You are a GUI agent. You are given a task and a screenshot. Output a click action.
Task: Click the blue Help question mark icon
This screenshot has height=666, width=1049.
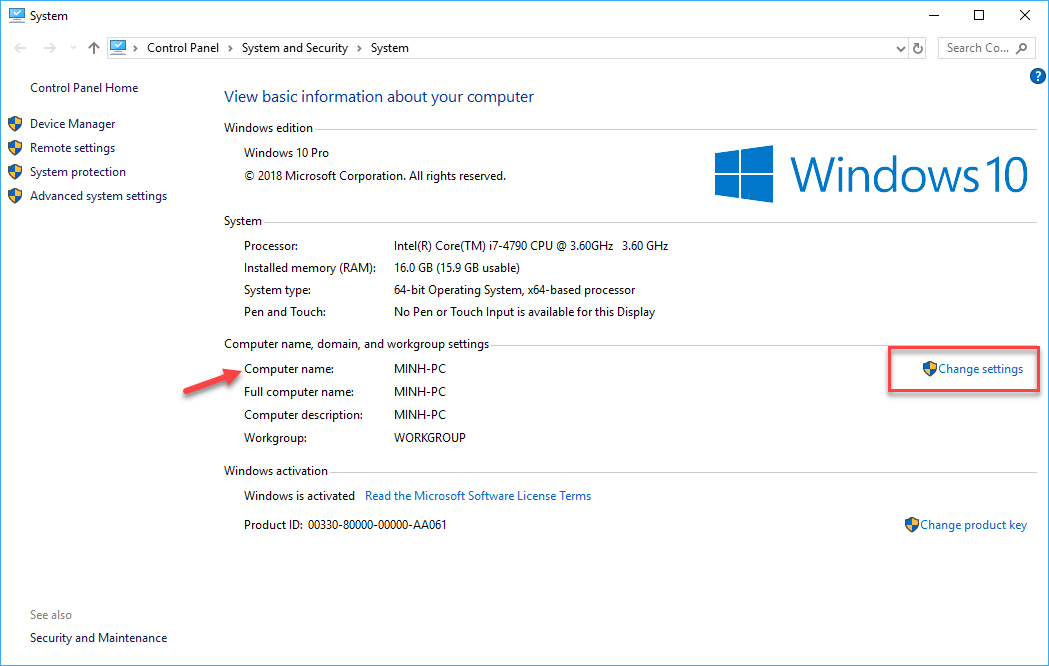(x=1037, y=75)
